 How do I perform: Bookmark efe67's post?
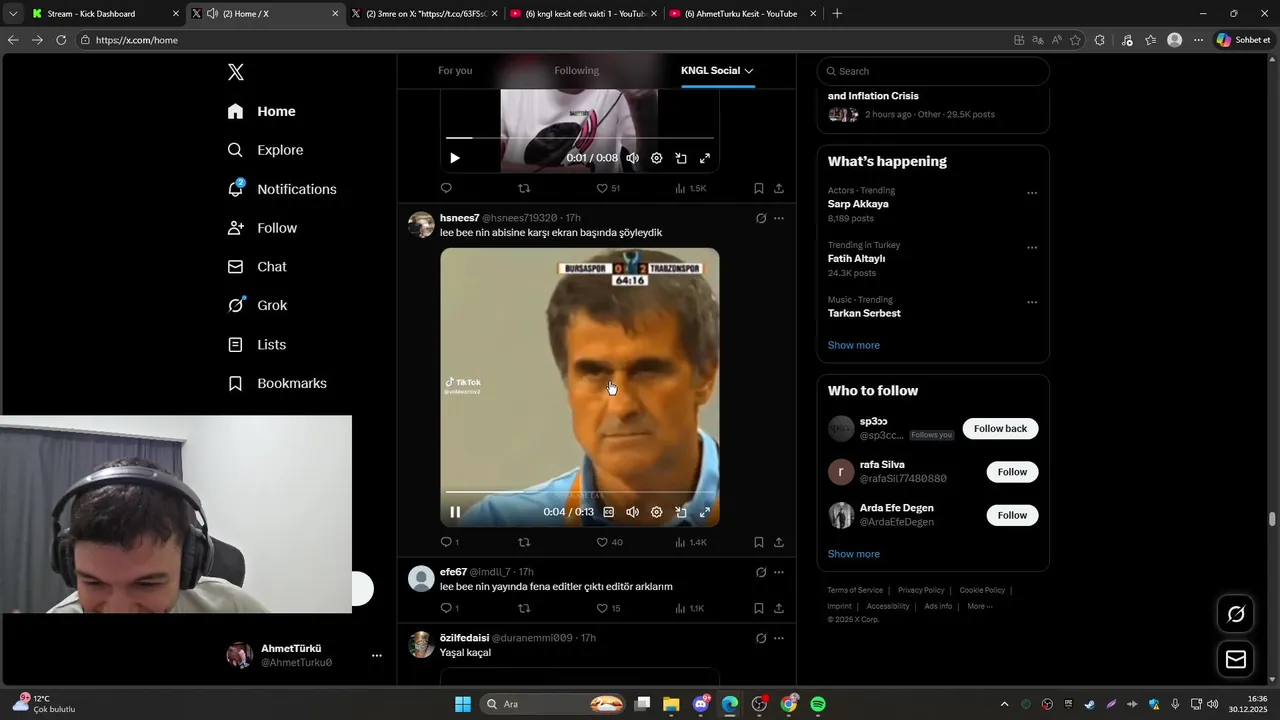pos(759,608)
